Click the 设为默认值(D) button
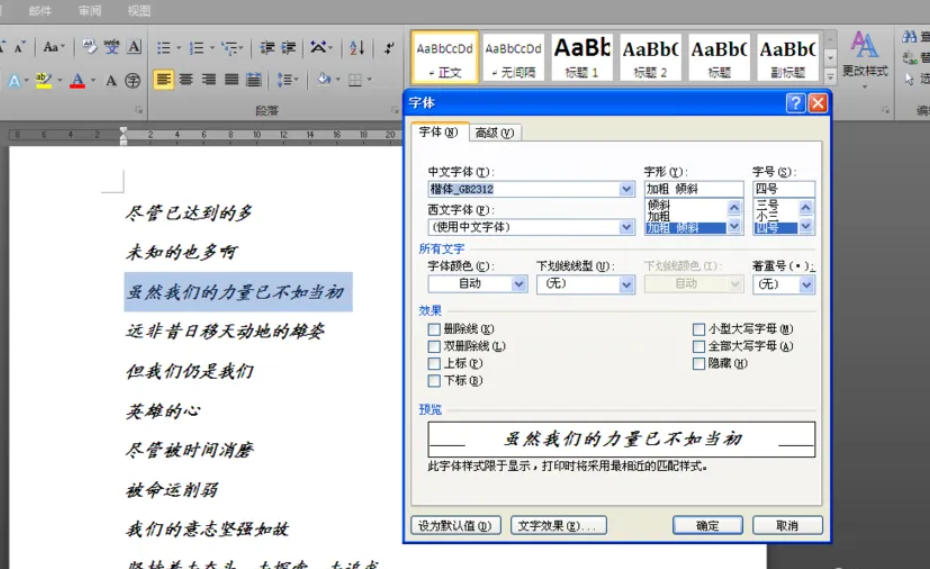 pyautogui.click(x=456, y=526)
